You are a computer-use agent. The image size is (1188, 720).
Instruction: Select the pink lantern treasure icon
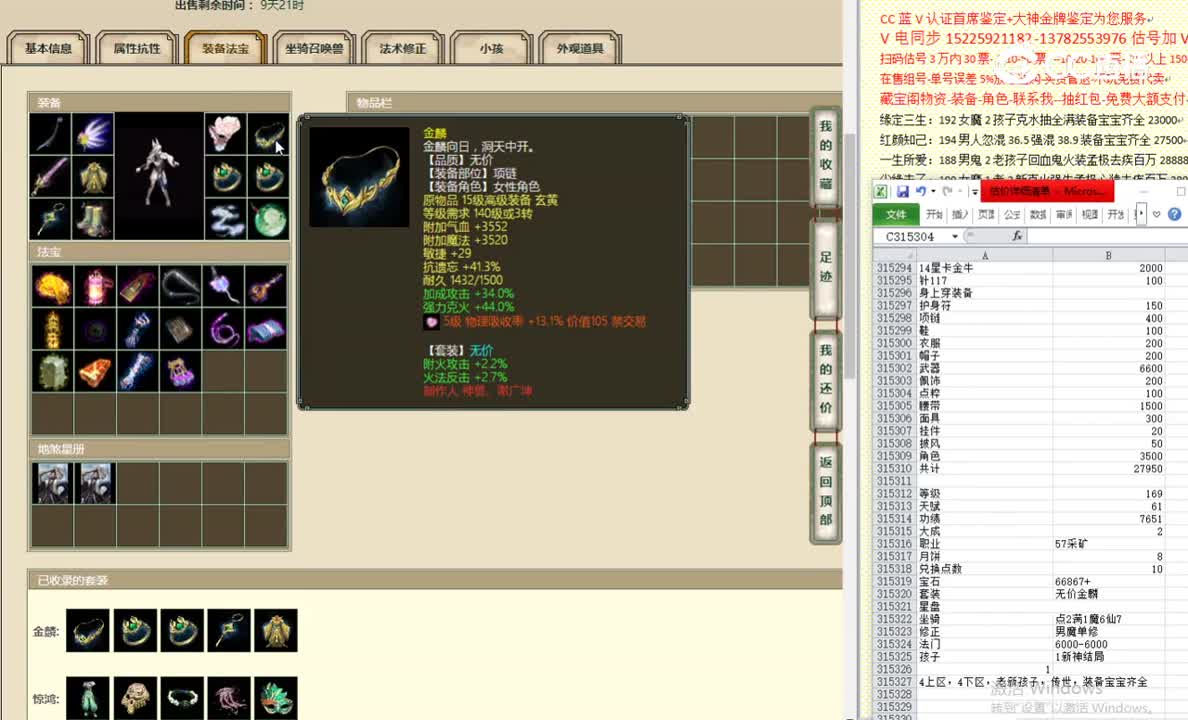tap(95, 286)
